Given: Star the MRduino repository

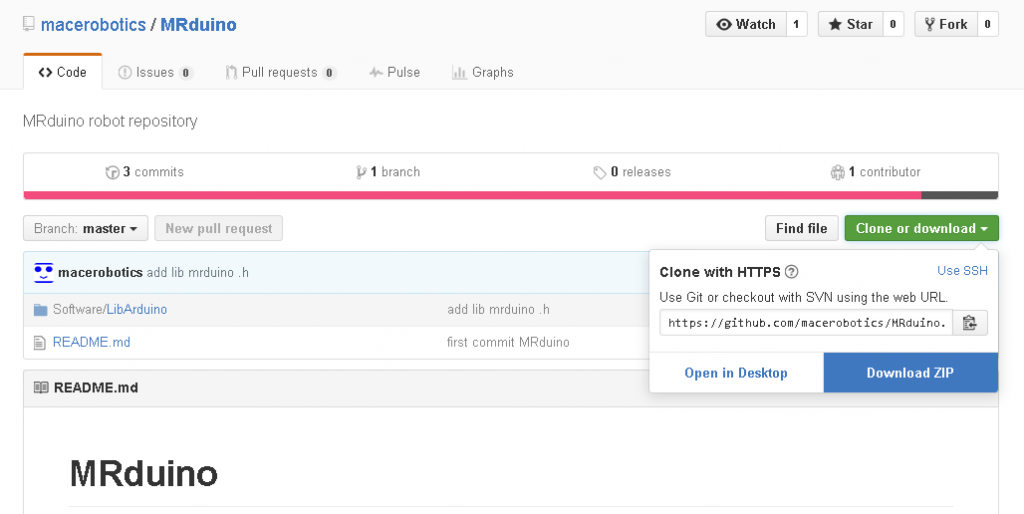Looking at the screenshot, I should pos(849,24).
